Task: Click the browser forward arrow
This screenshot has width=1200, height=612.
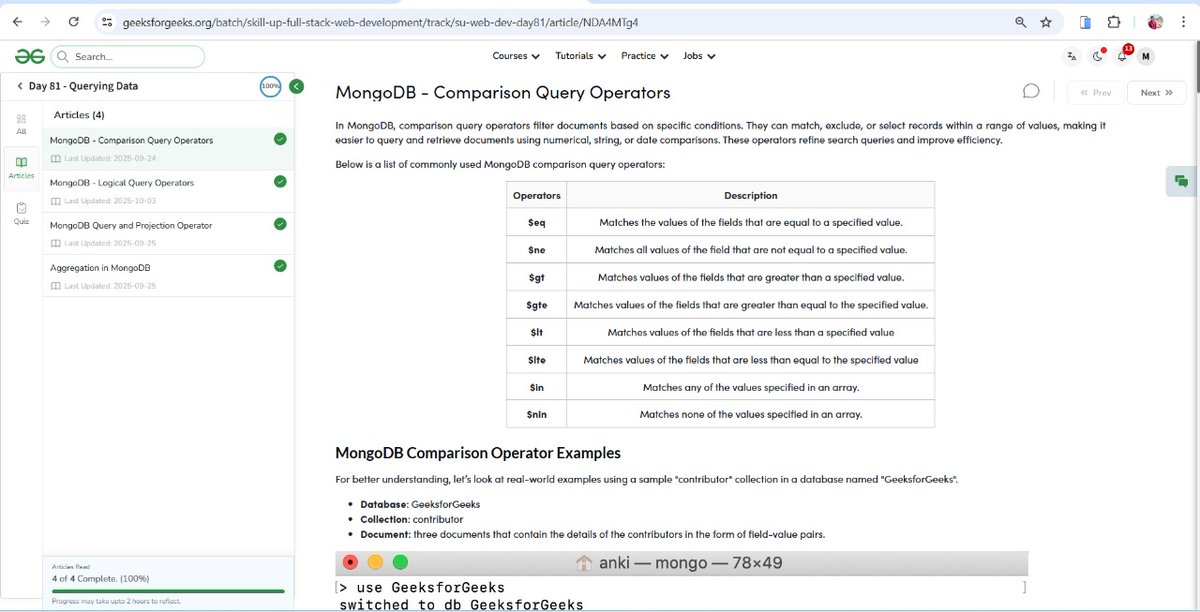Action: click(x=46, y=21)
